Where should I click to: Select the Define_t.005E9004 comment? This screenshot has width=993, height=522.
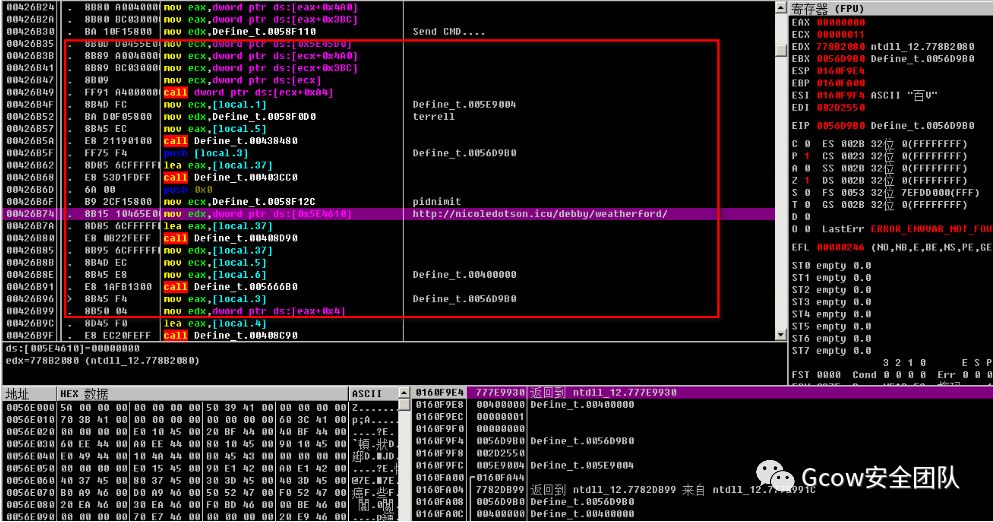click(x=464, y=105)
